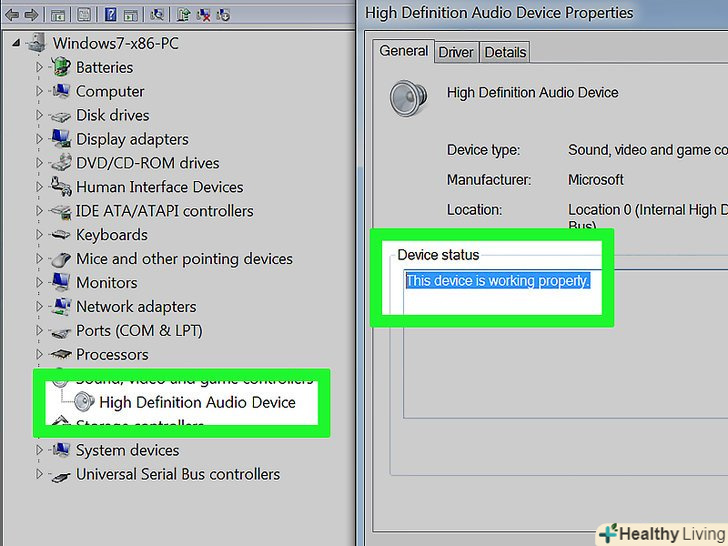The image size is (728, 546).
Task: Select the Processors tree item label
Action: tap(112, 354)
